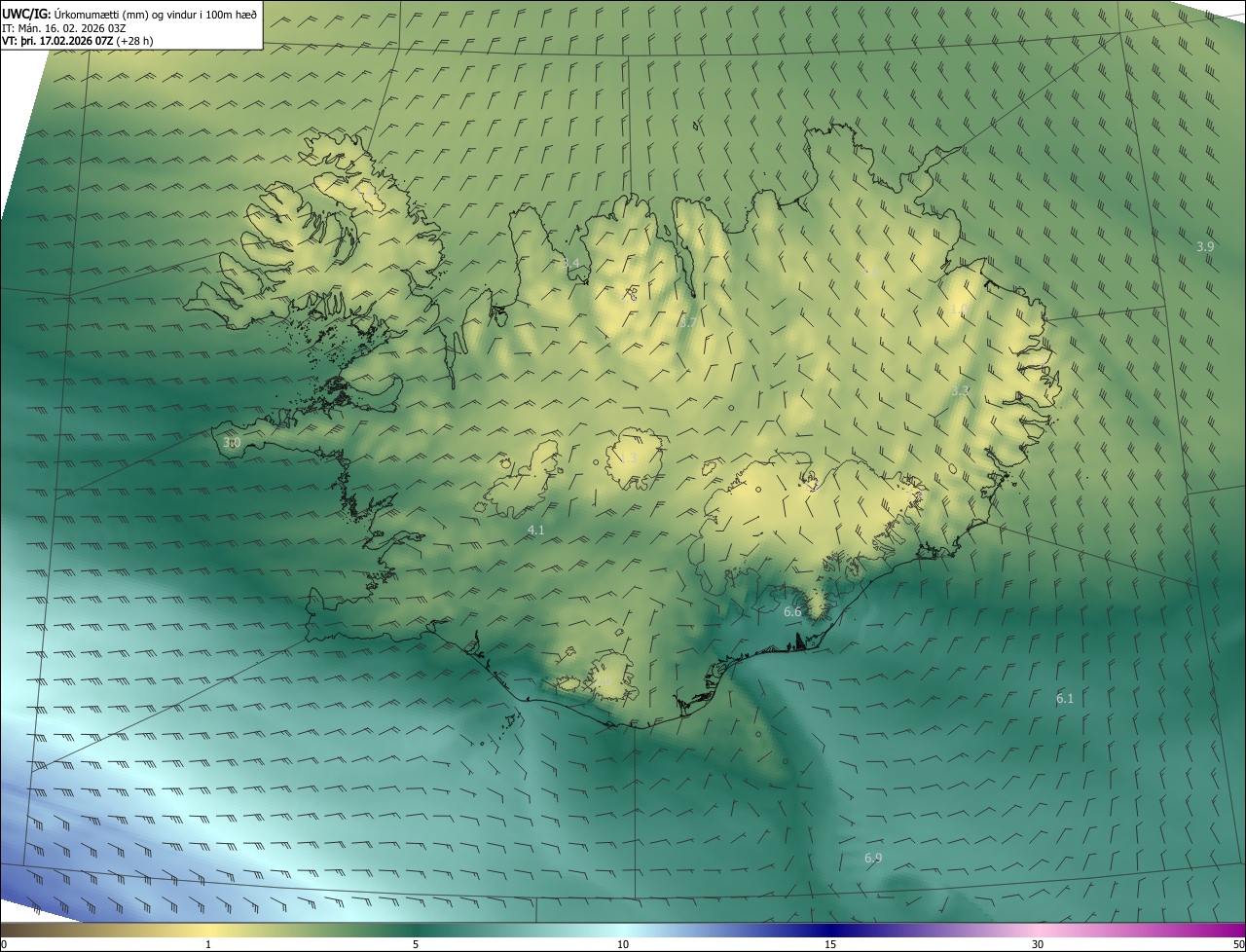
Task: Click the color scale tick label 0
Action: (x=4, y=945)
